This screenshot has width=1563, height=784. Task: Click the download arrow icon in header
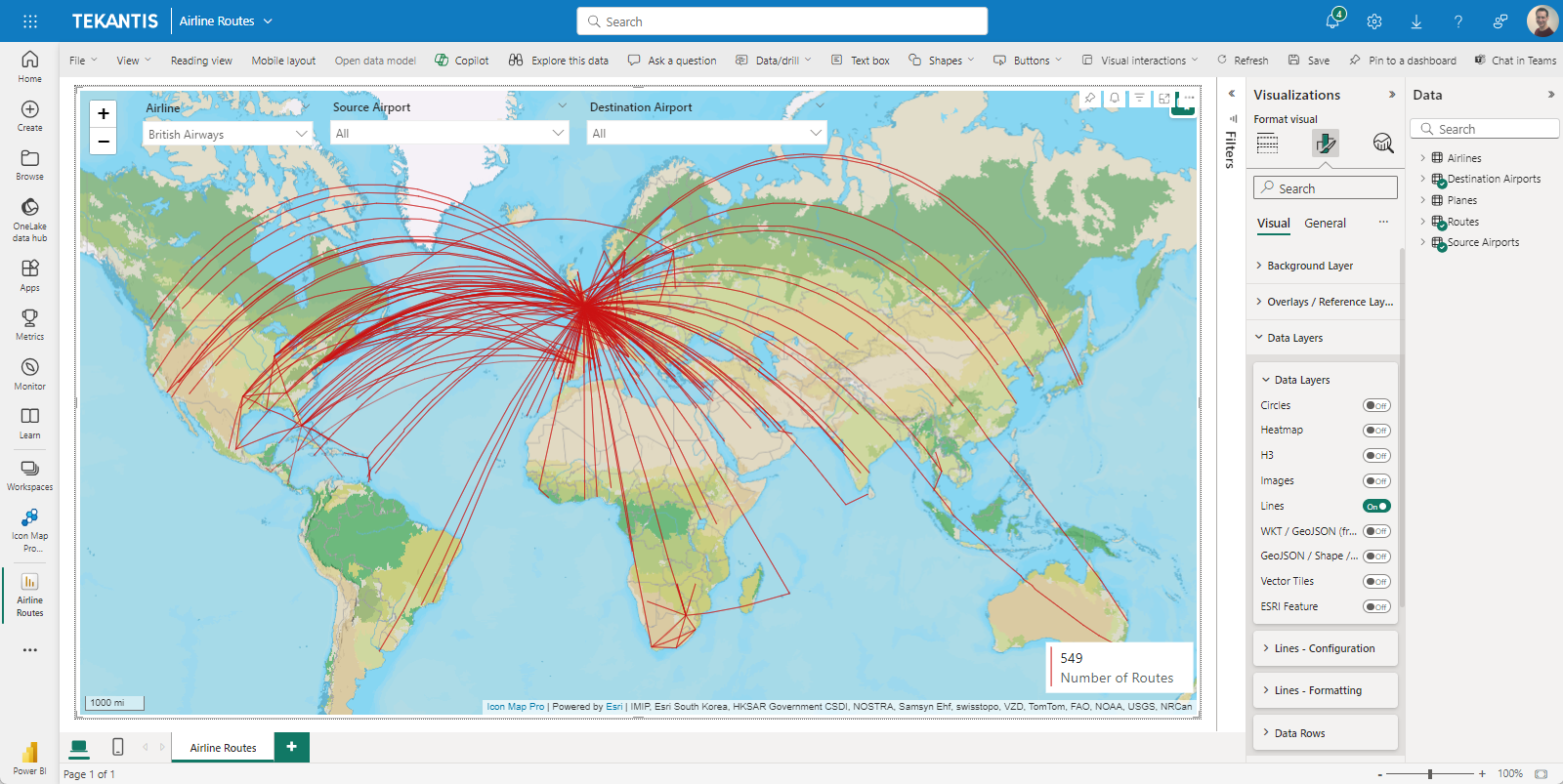(x=1415, y=21)
